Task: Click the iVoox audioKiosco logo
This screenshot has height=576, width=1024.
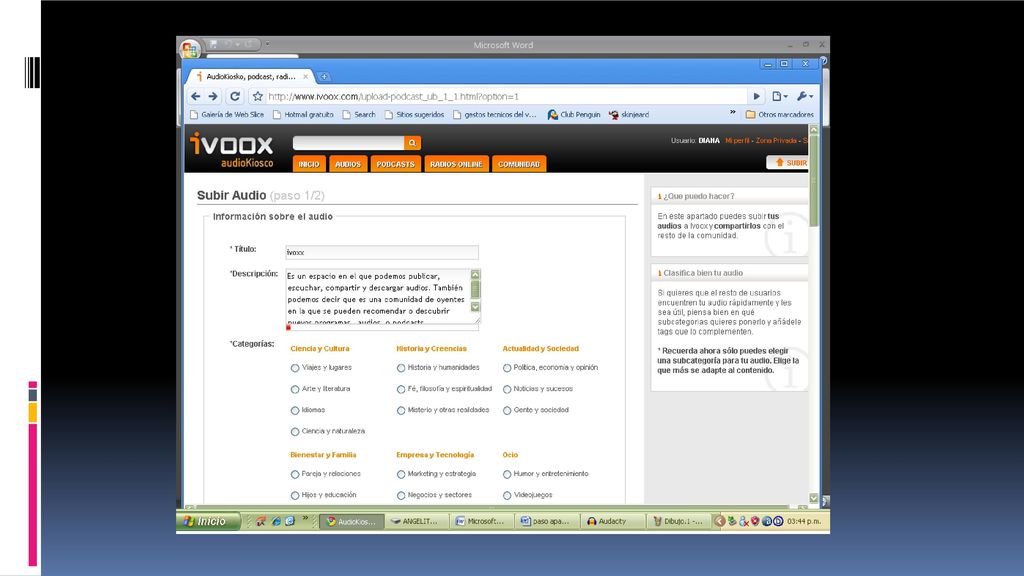Action: tap(232, 150)
